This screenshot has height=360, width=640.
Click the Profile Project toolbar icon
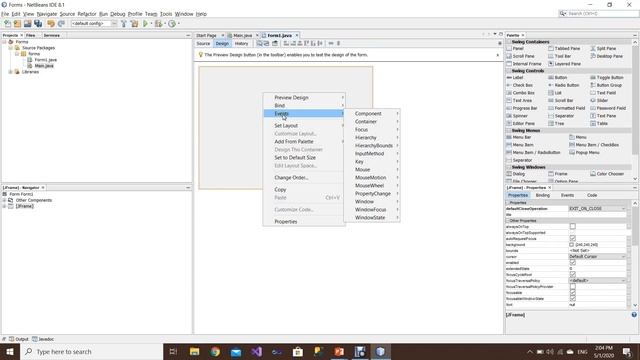point(172,24)
